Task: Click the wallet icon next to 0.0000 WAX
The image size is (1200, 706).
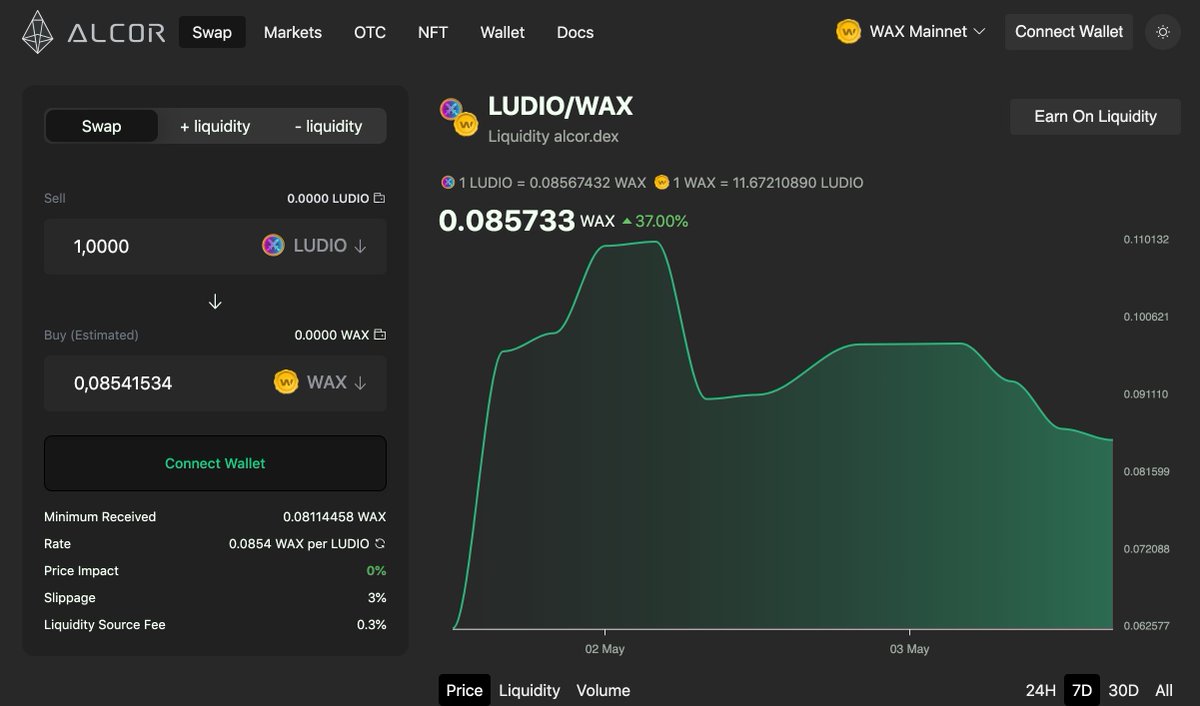Action: [379, 335]
